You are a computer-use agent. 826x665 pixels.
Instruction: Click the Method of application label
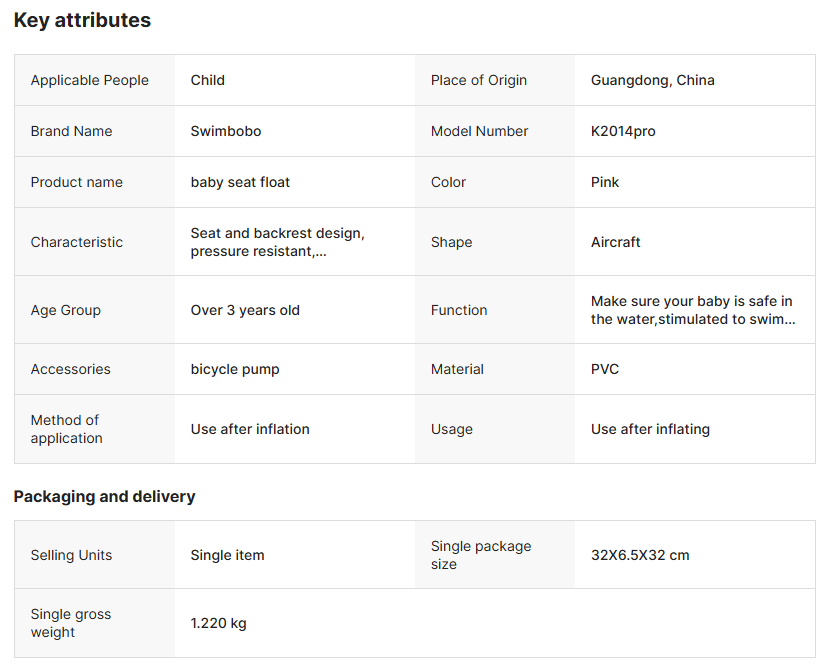pyautogui.click(x=66, y=429)
